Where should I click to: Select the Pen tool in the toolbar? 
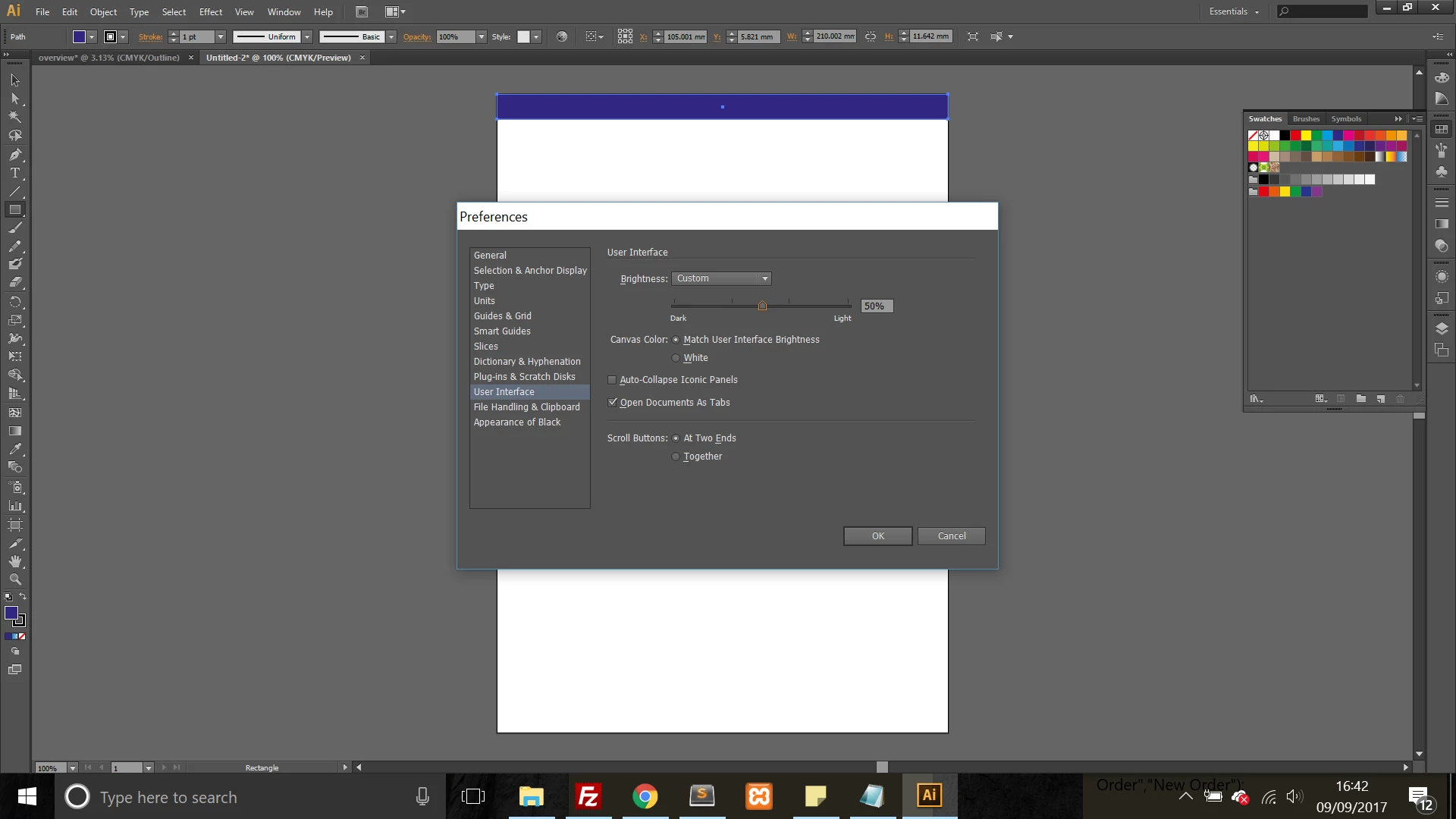[x=14, y=154]
